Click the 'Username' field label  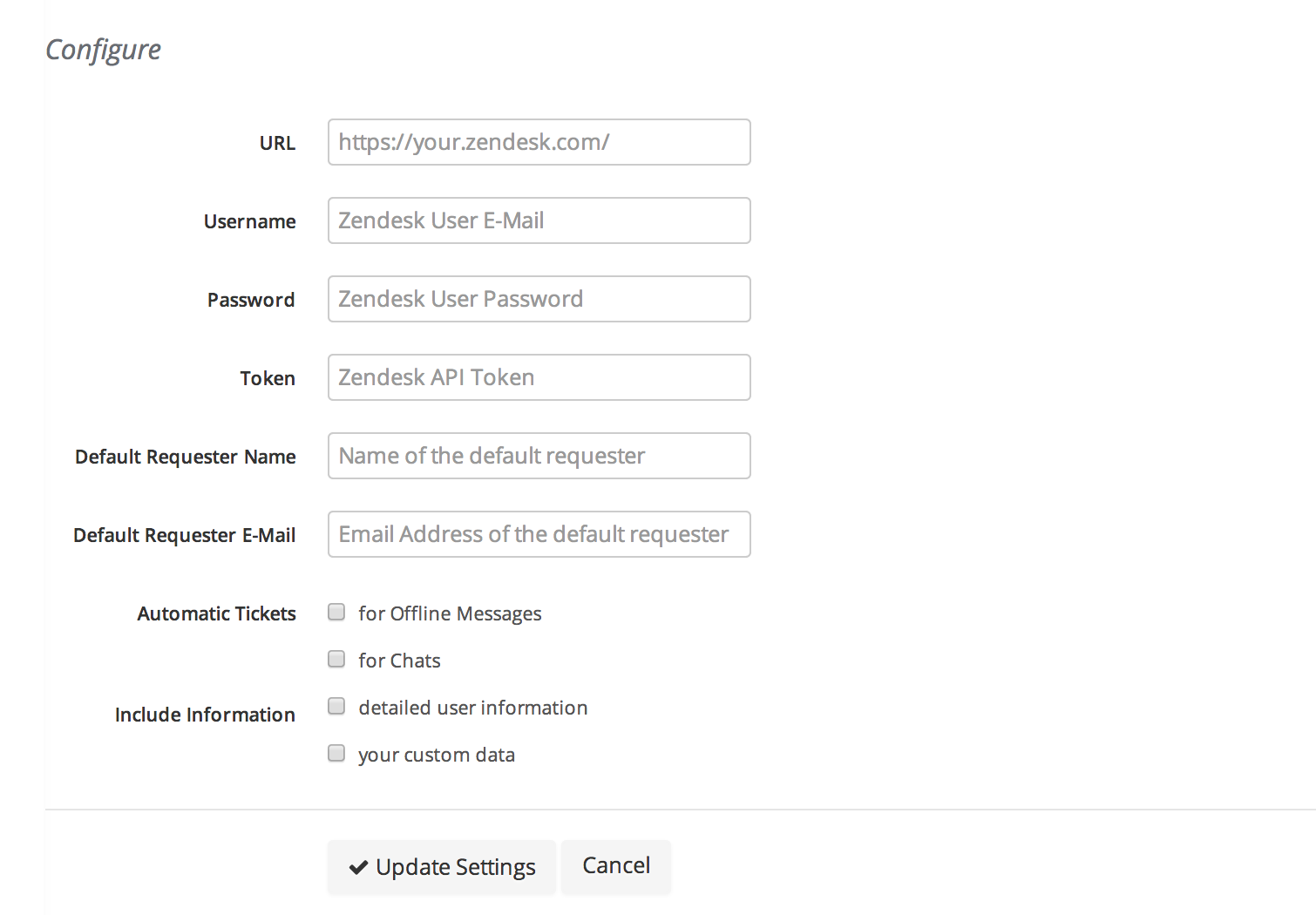(250, 221)
